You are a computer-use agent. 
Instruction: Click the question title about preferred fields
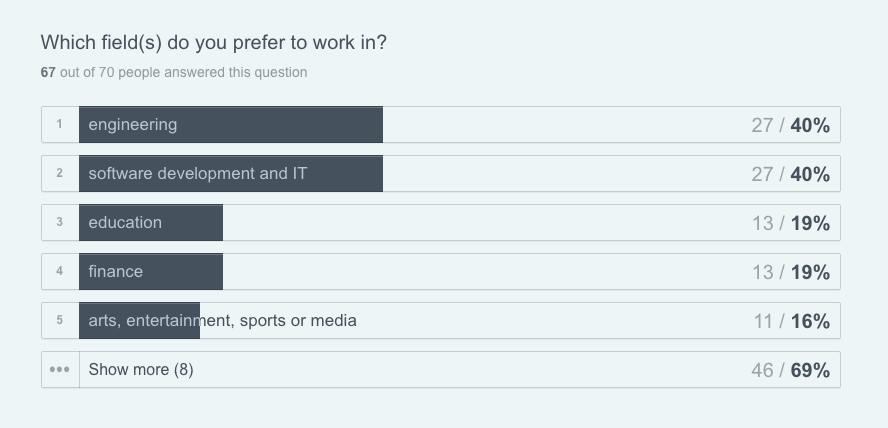[214, 42]
